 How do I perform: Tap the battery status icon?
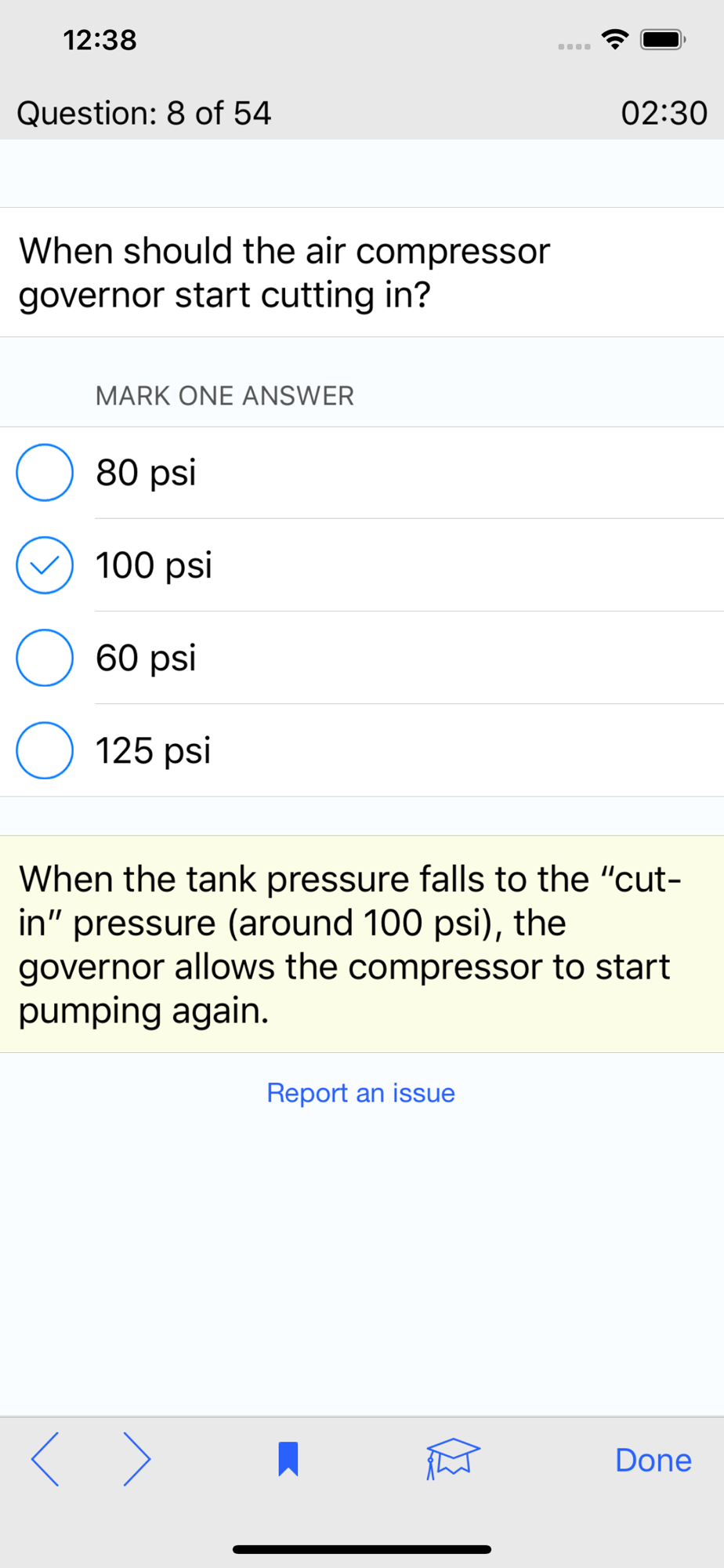coord(663,39)
